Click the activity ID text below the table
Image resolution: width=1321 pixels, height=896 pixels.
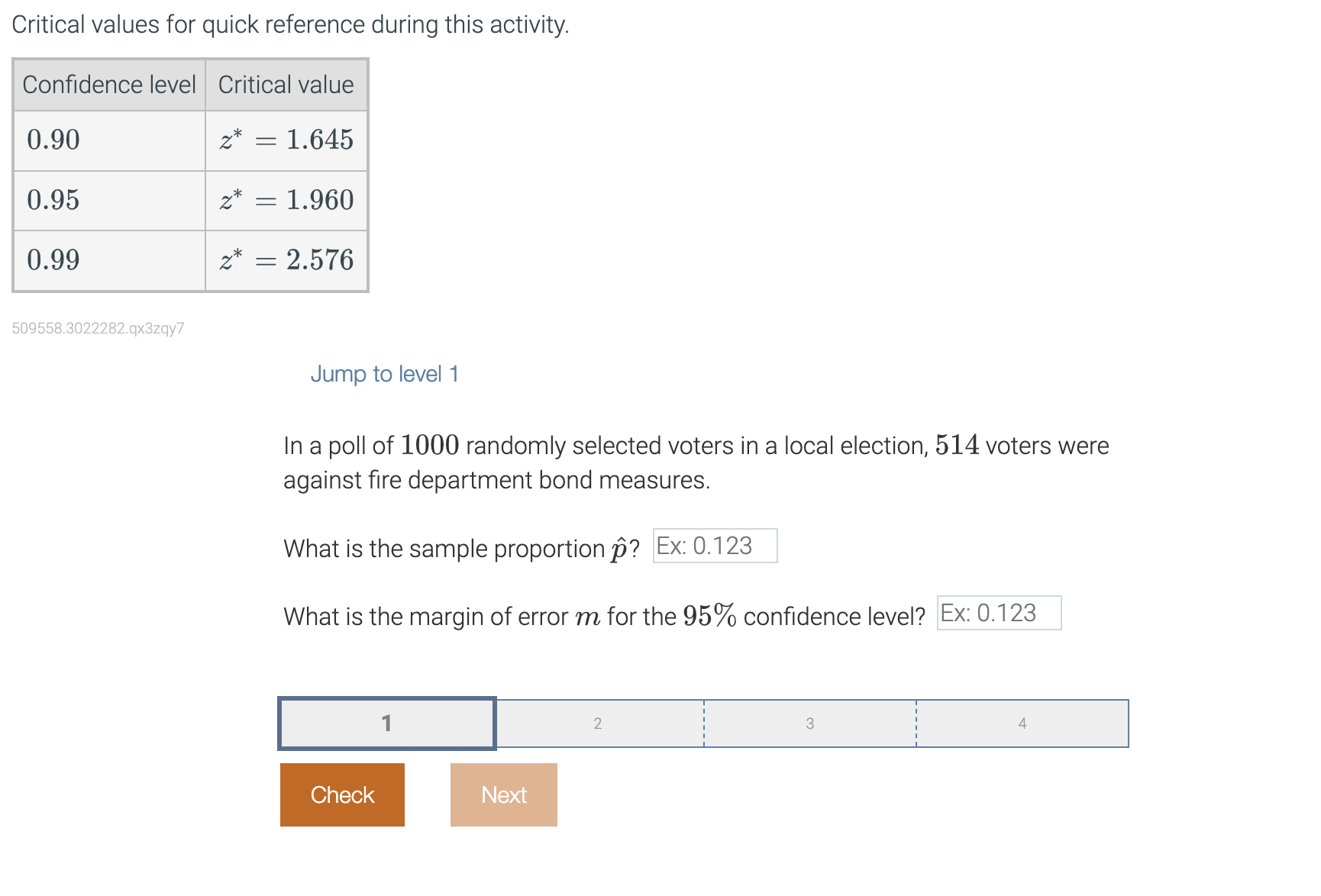pos(99,328)
